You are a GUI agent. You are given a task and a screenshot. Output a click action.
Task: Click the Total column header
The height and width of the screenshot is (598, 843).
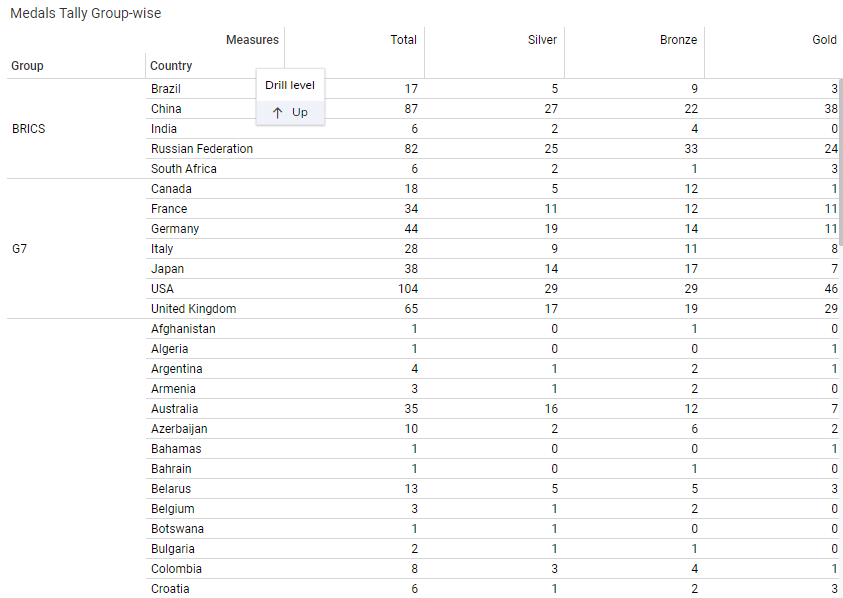pyautogui.click(x=404, y=40)
